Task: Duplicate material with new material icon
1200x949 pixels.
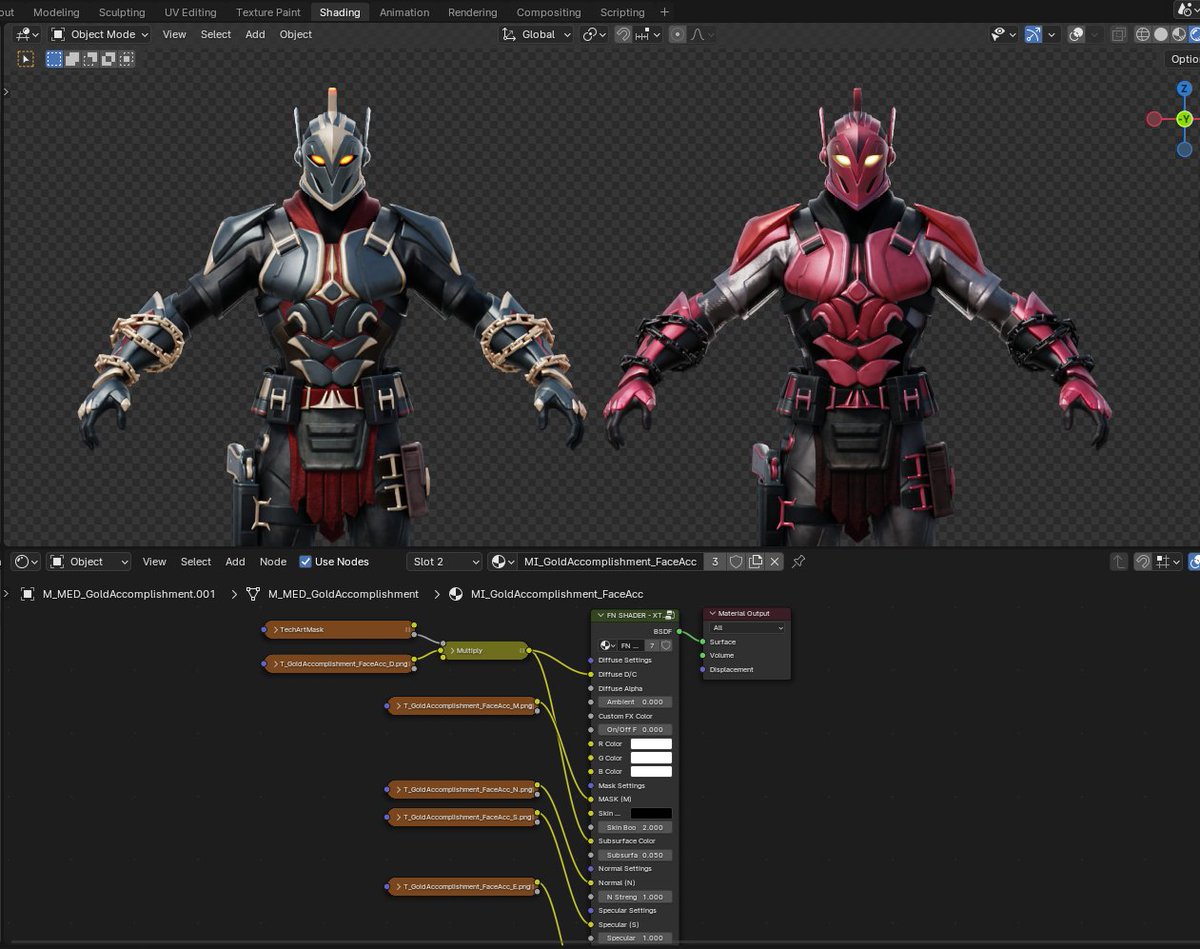Action: [755, 562]
